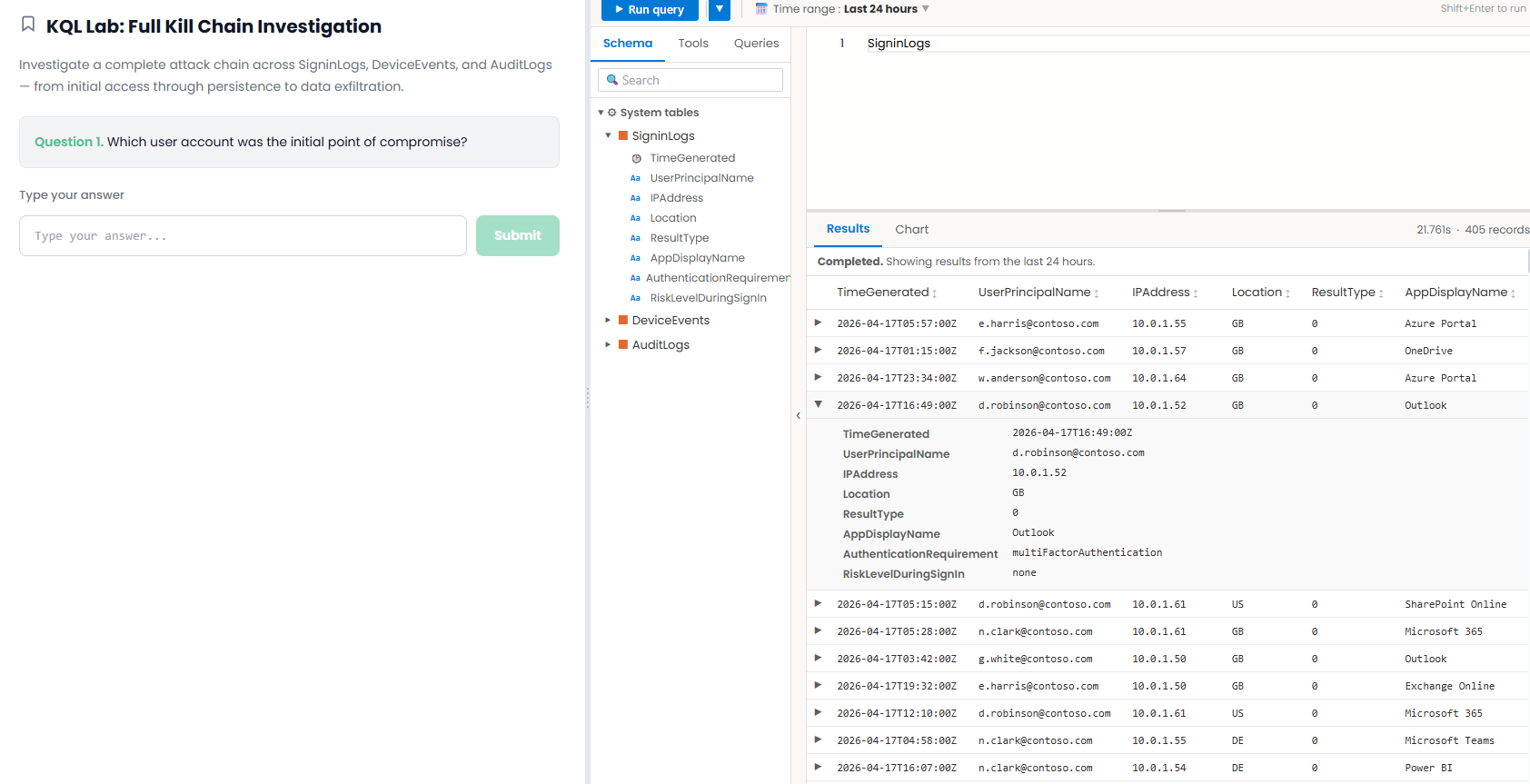Expand the DeviceEvents table node
This screenshot has height=784, width=1530.
pos(608,320)
